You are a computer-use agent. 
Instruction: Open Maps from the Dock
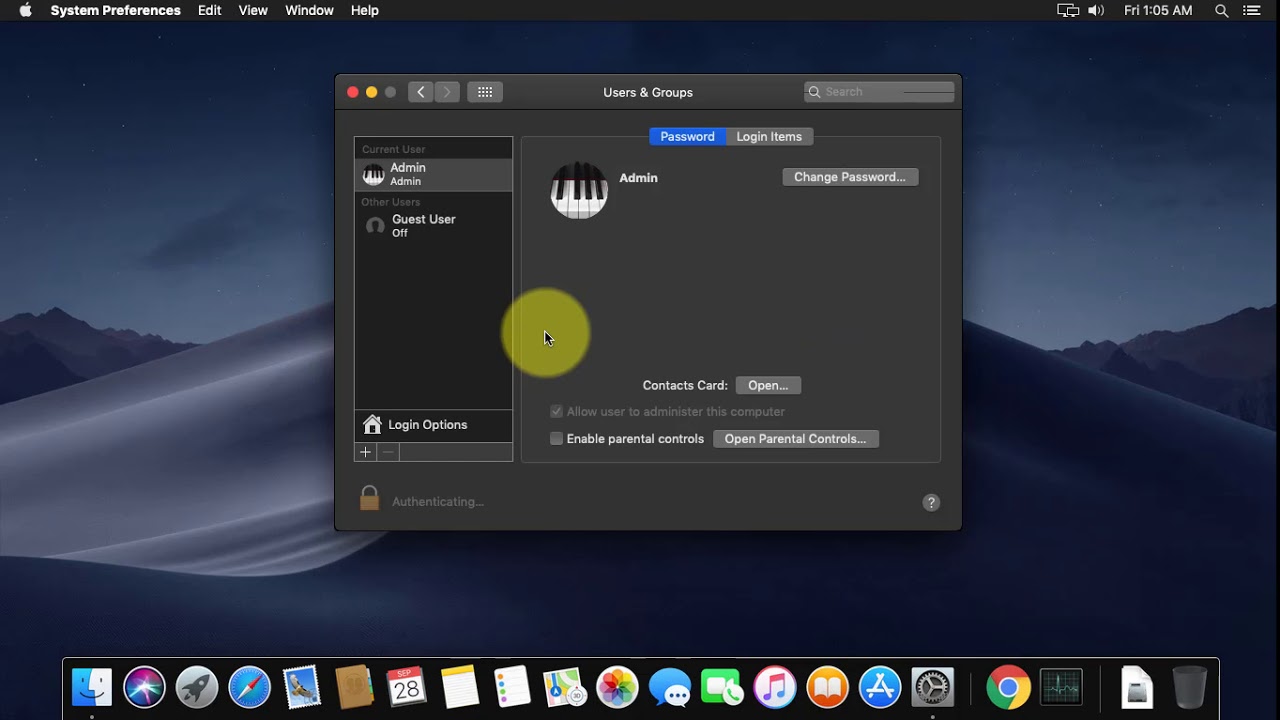click(x=564, y=688)
